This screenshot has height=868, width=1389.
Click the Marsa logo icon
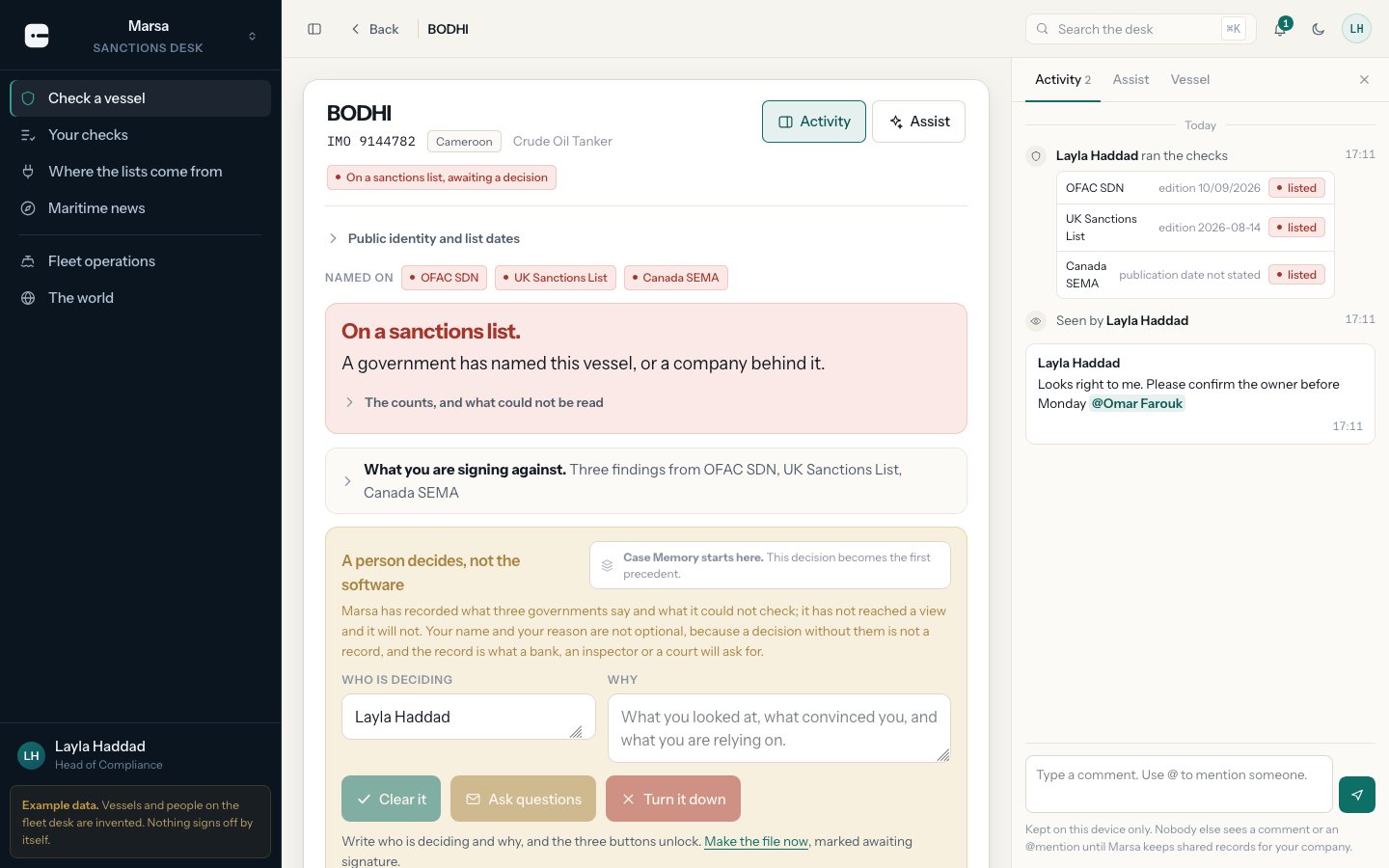(37, 36)
